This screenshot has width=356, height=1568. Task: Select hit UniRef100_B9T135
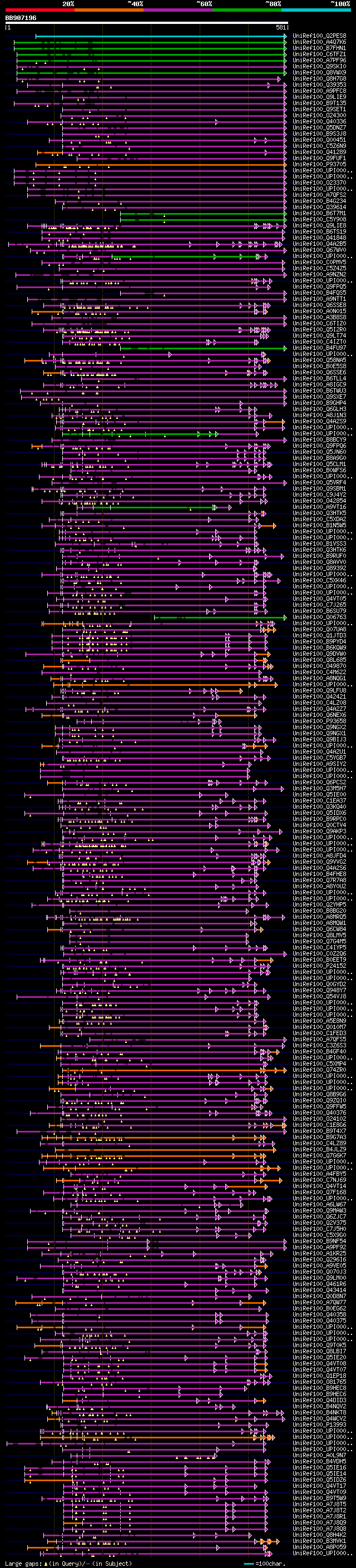coord(319,103)
